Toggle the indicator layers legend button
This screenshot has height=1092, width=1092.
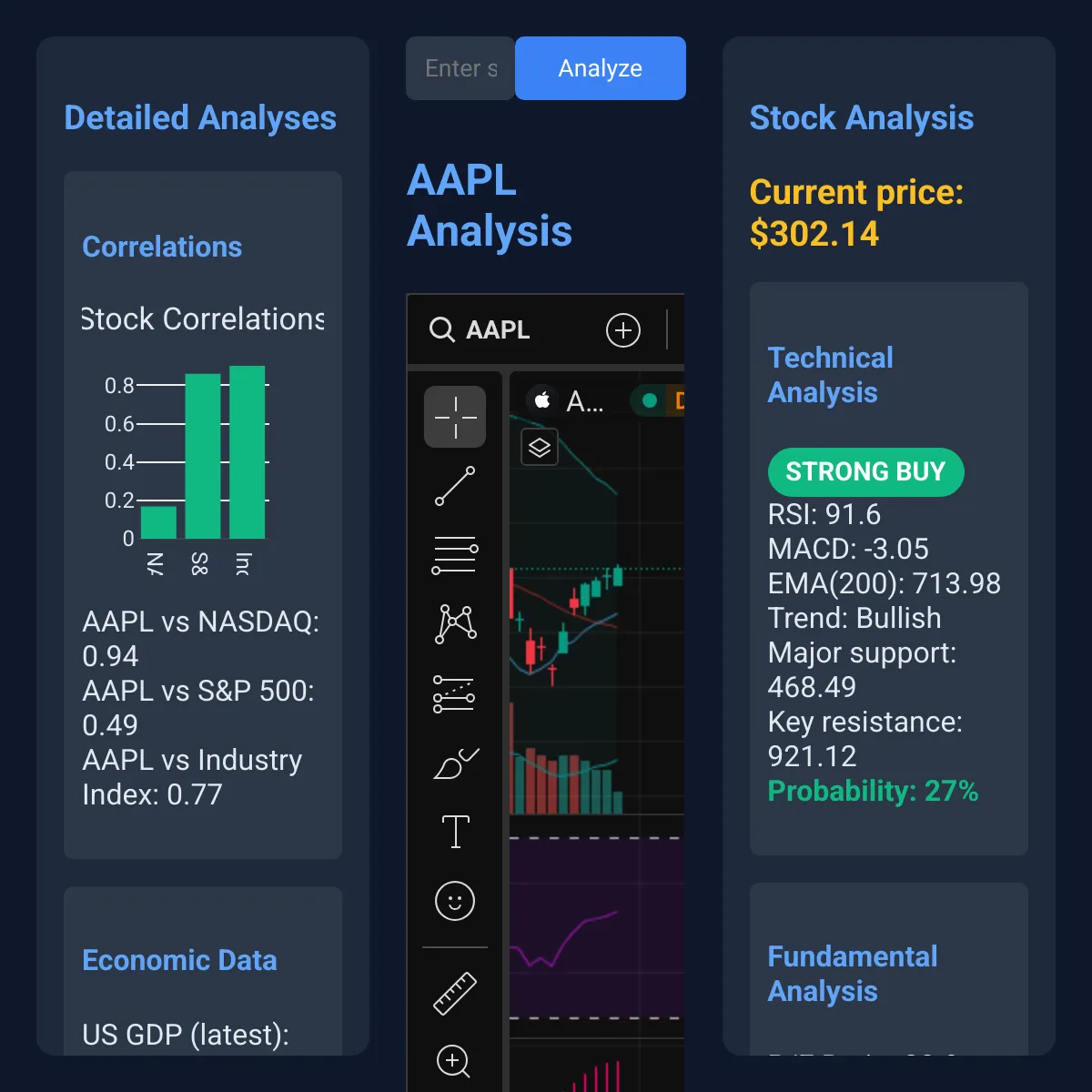pos(540,448)
